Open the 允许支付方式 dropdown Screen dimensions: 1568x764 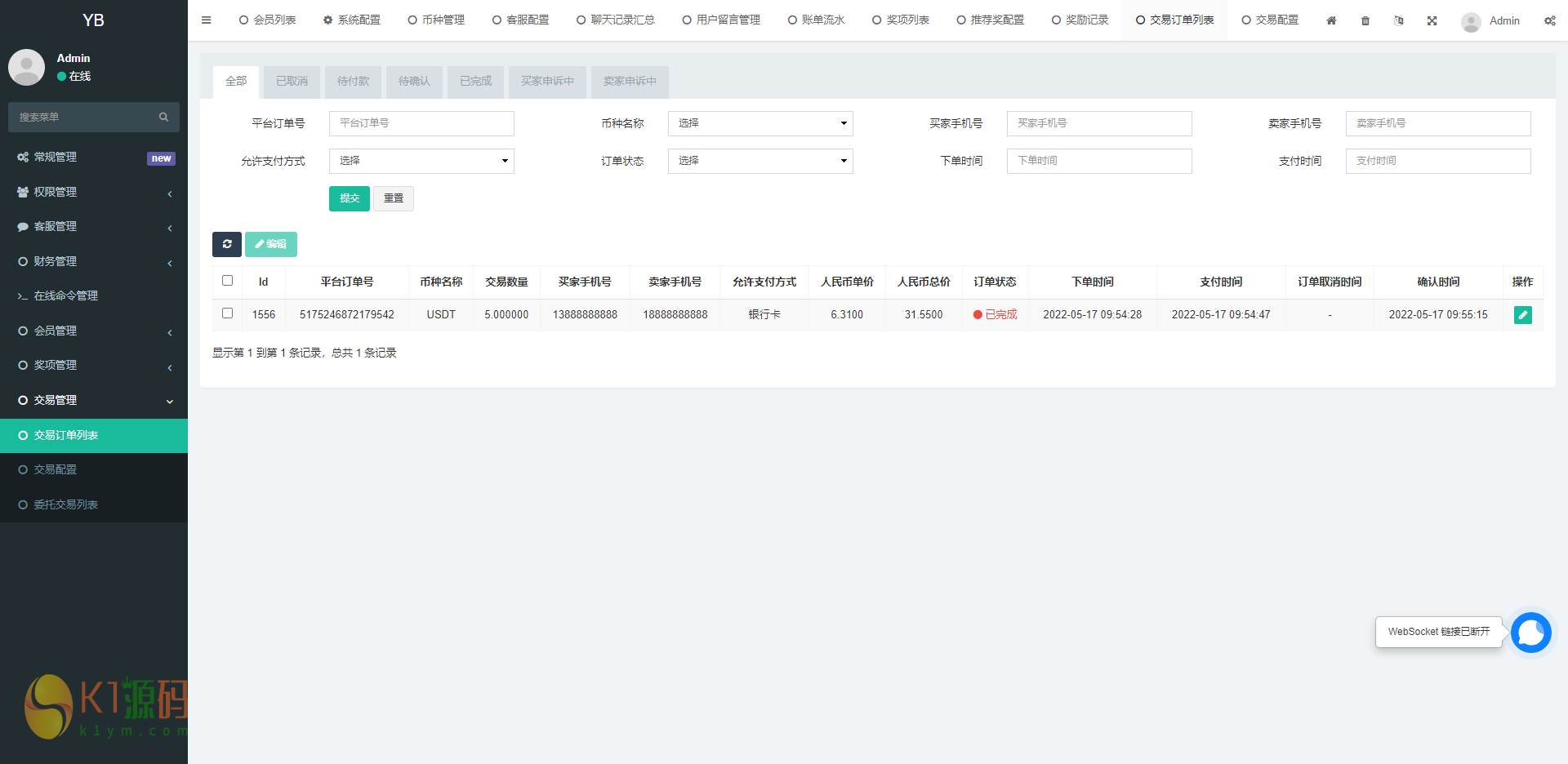click(421, 161)
